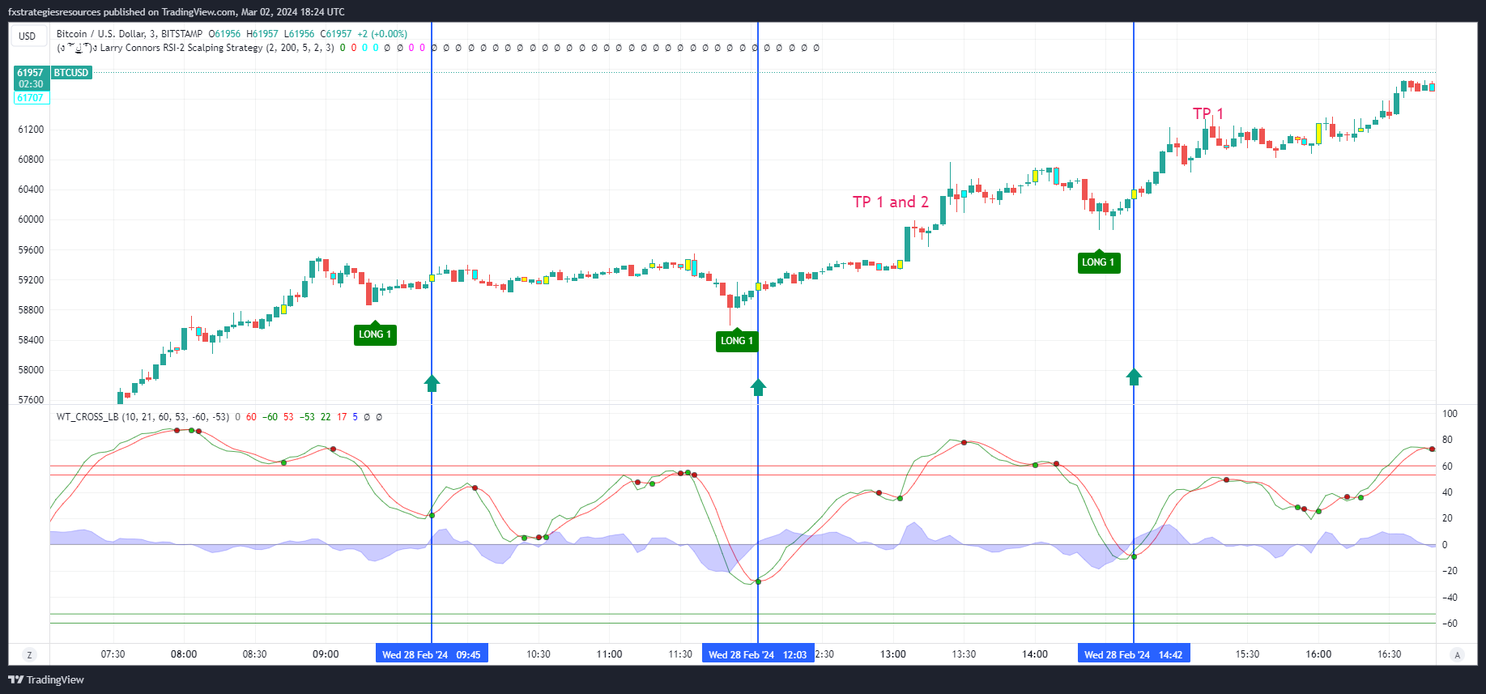Image resolution: width=1486 pixels, height=694 pixels.
Task: Select the LONG 1 label near the 12:03 dip
Action: click(736, 341)
